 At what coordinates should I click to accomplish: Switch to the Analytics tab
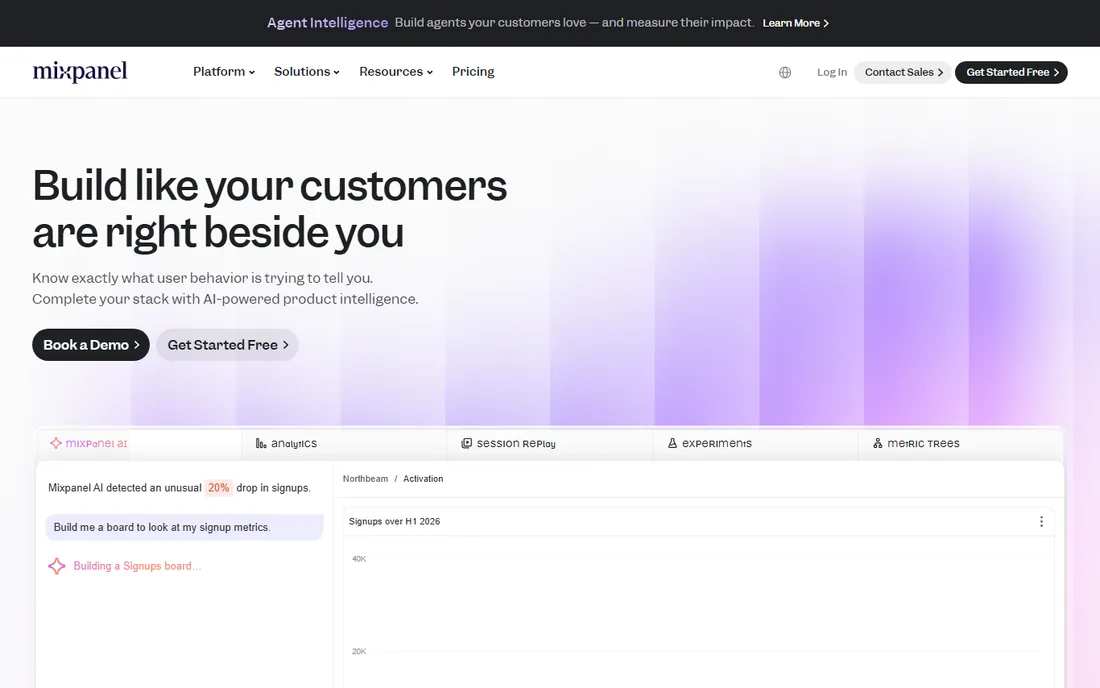pos(344,443)
